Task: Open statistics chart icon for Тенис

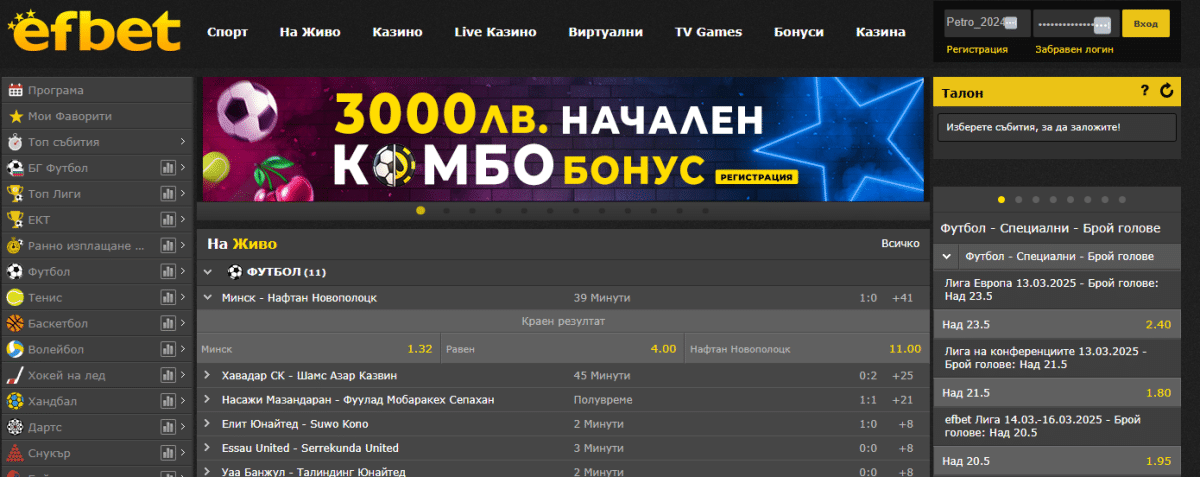Action: click(x=168, y=298)
